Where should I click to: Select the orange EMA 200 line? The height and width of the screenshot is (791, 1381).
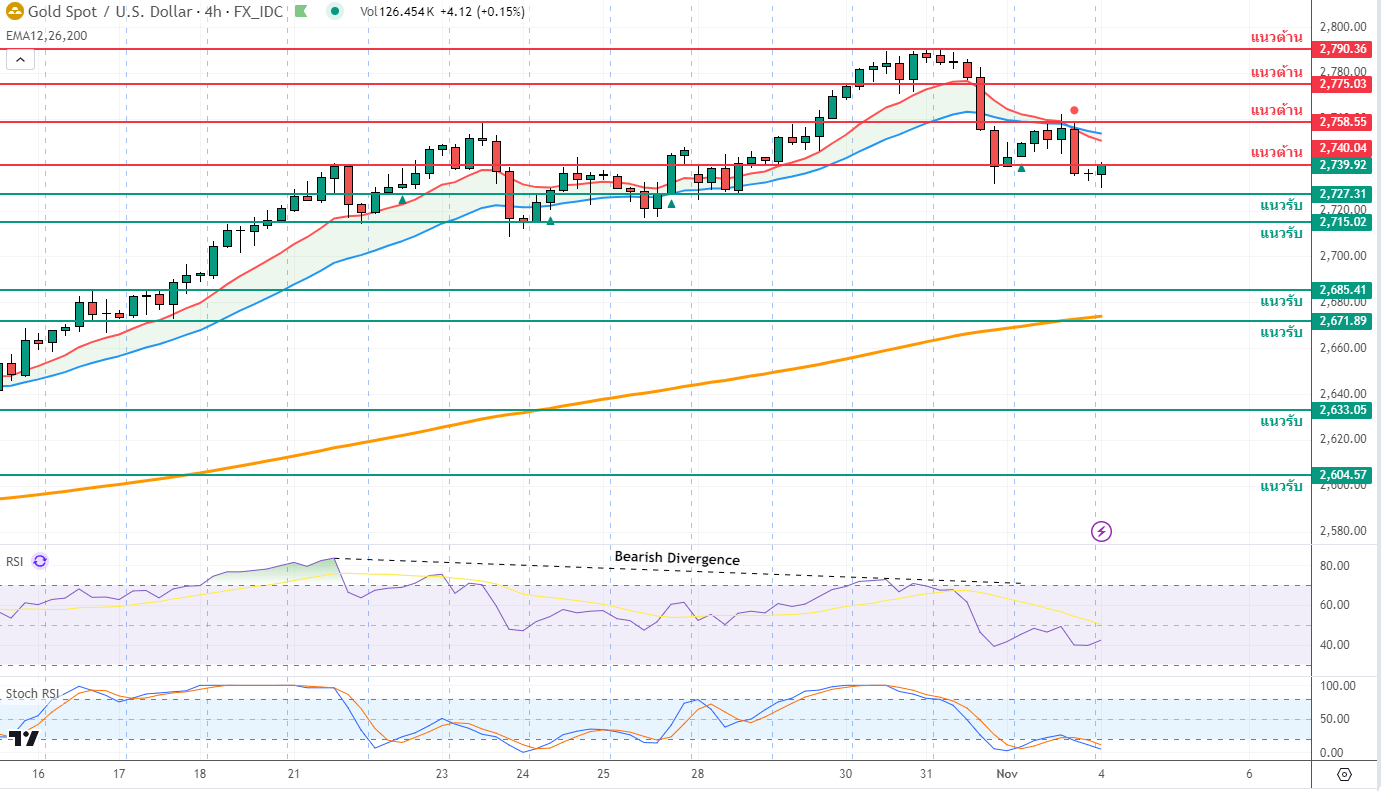coord(600,398)
